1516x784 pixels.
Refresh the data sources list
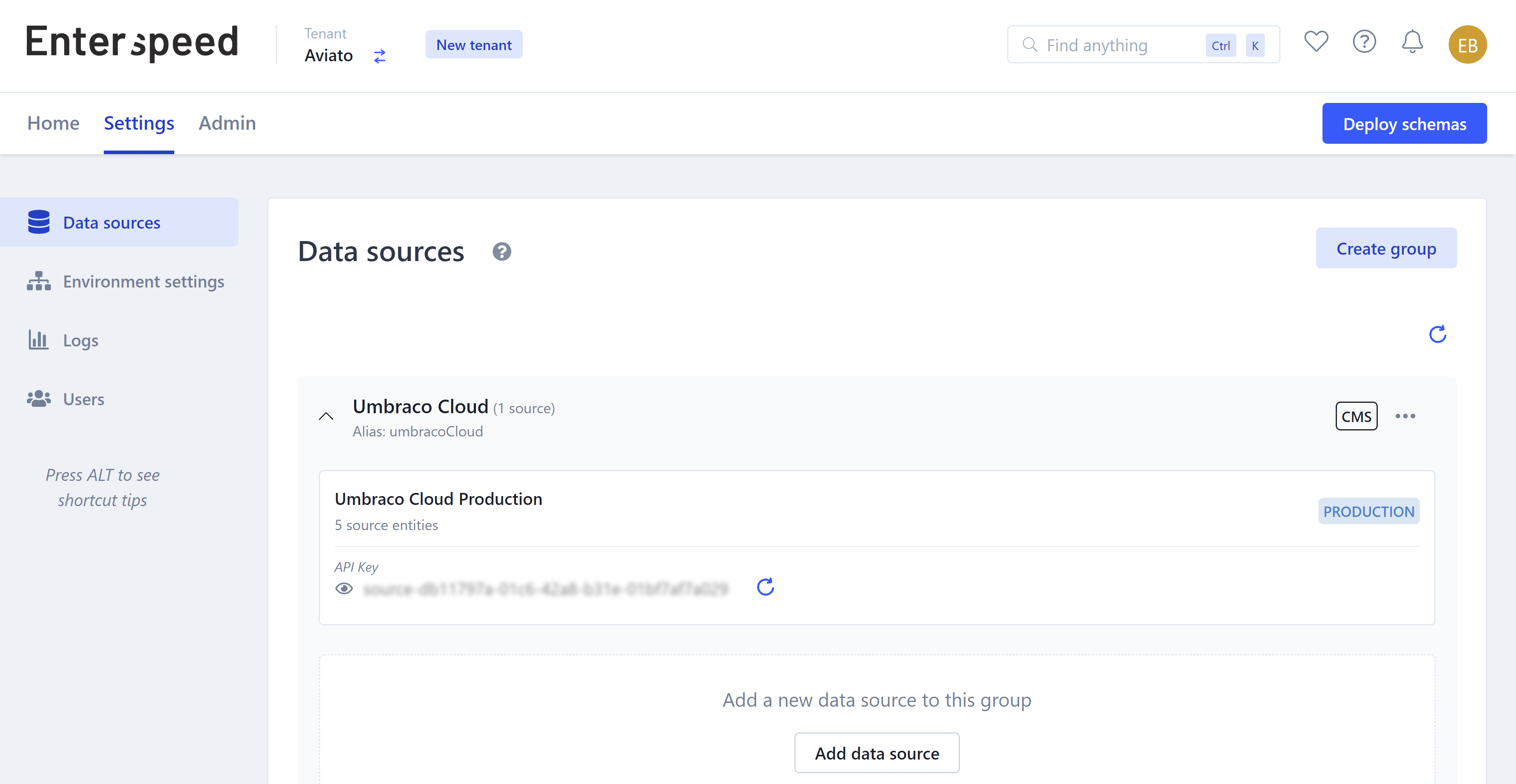tap(1437, 334)
